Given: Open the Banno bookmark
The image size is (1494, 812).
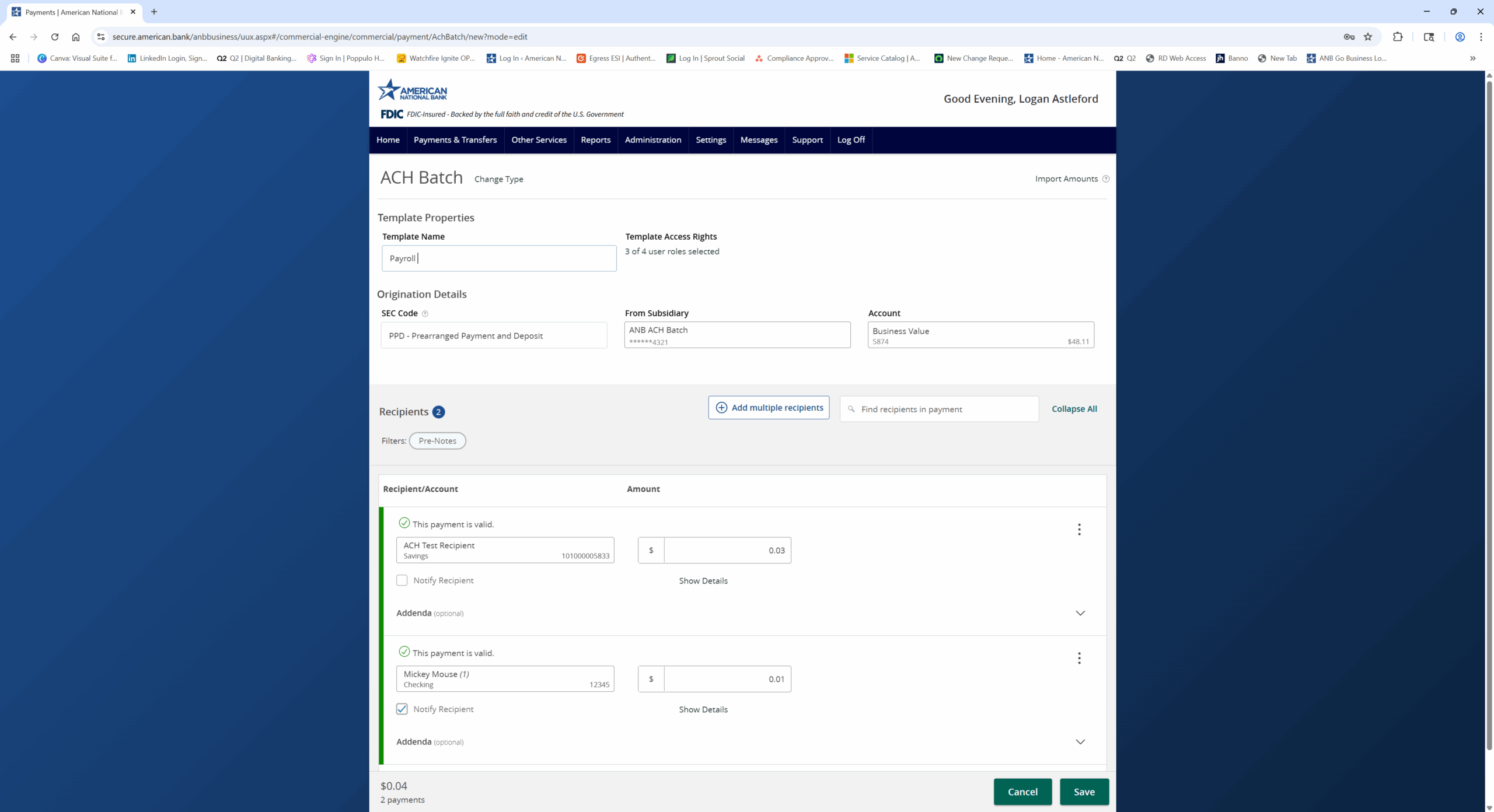Looking at the screenshot, I should [x=1231, y=58].
